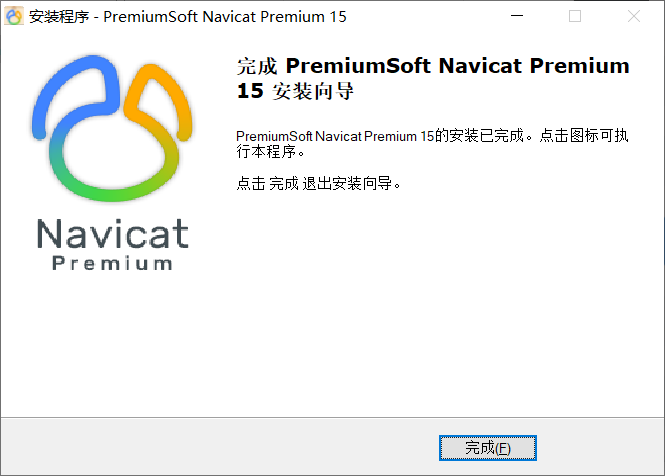Click the 安装程序 title bar text
This screenshot has width=665, height=476.
[59, 17]
